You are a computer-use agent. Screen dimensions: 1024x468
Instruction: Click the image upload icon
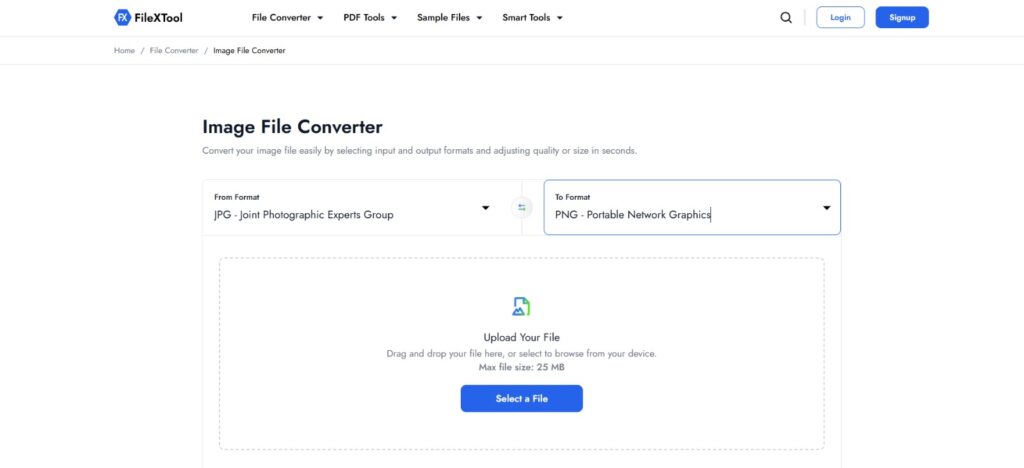(x=521, y=306)
